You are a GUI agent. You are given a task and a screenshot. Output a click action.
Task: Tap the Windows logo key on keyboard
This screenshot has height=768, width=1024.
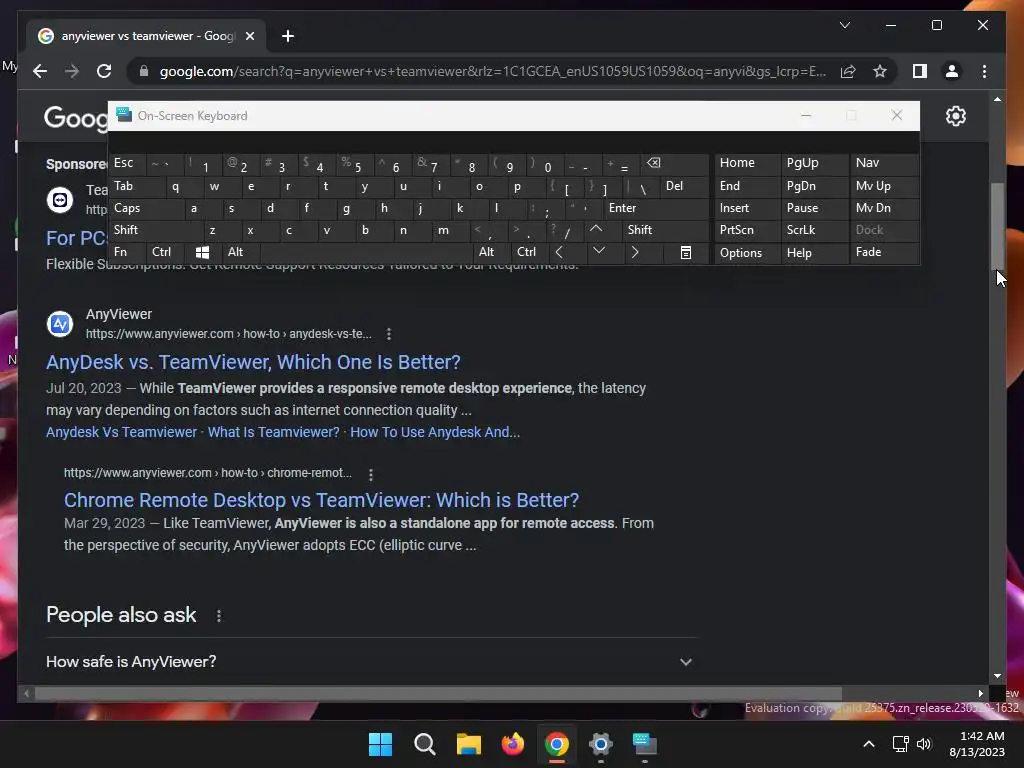202,252
